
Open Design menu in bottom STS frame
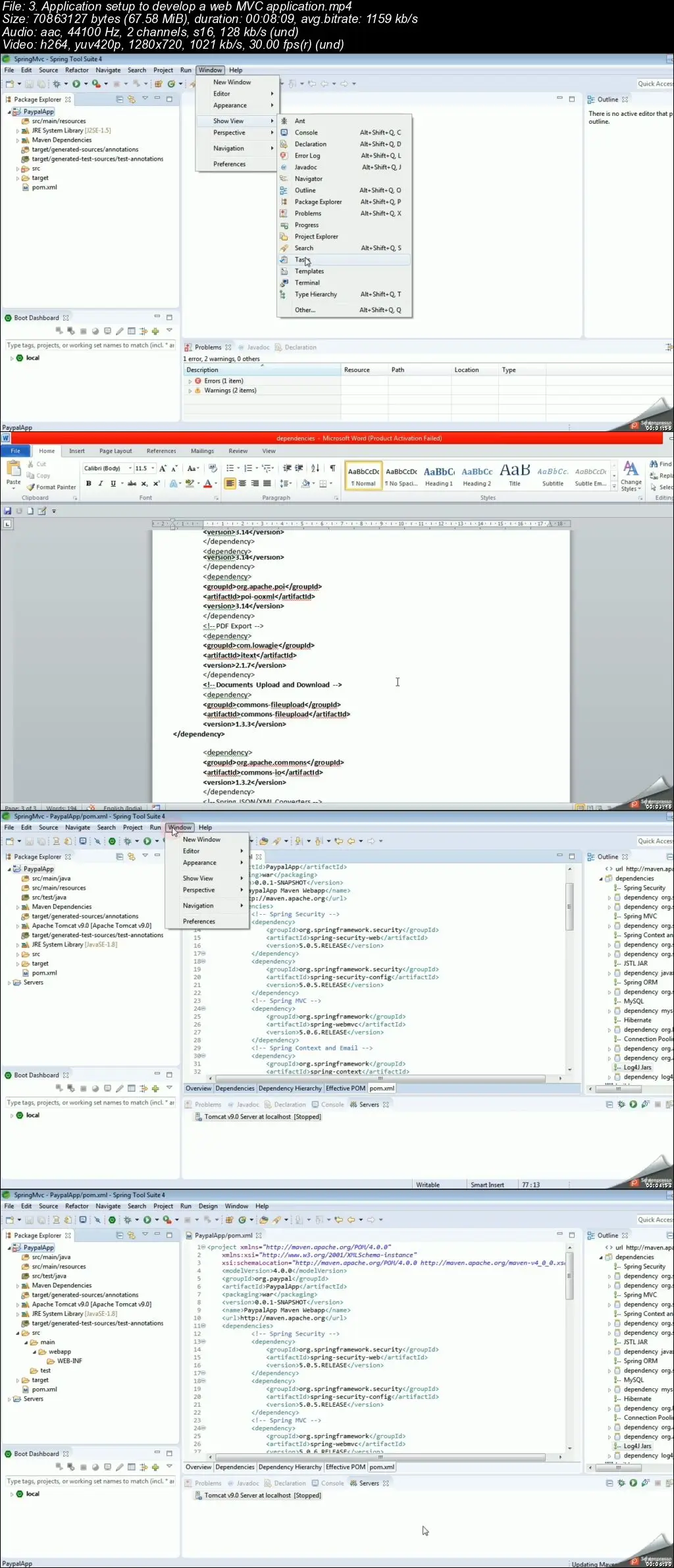click(208, 1206)
